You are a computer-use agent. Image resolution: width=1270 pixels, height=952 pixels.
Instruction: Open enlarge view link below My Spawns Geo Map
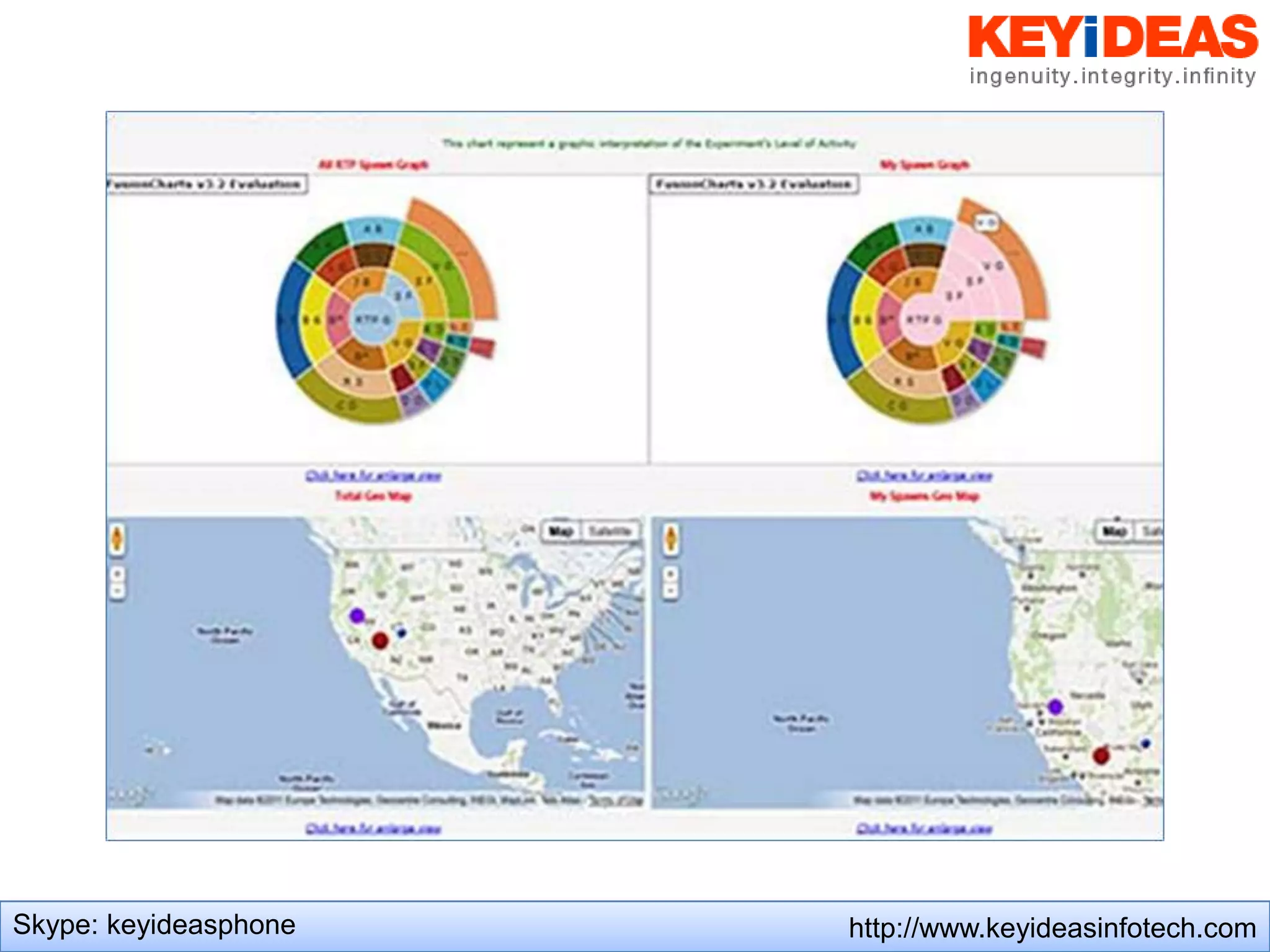925,829
